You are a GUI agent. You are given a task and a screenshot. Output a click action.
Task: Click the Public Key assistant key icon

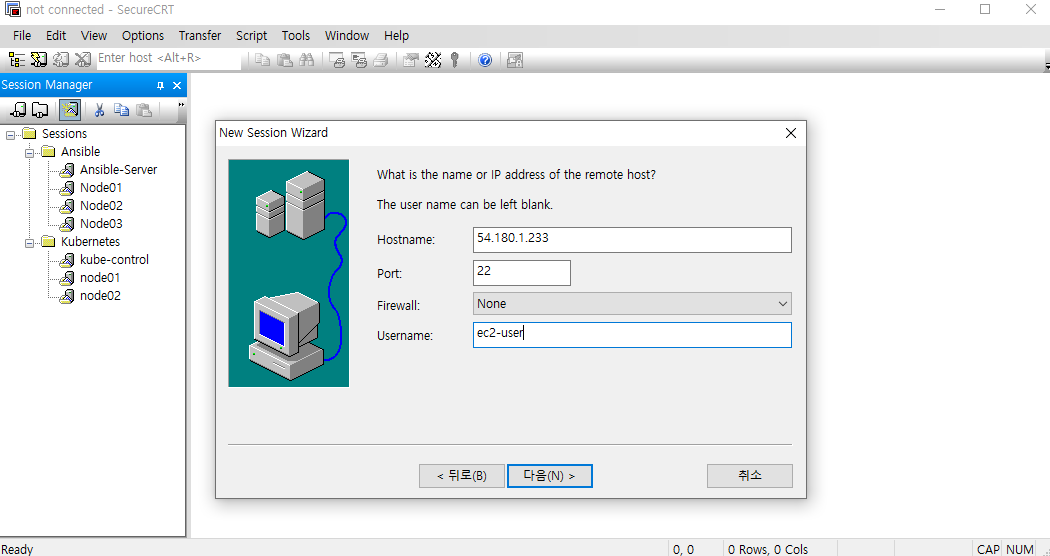coord(455,60)
